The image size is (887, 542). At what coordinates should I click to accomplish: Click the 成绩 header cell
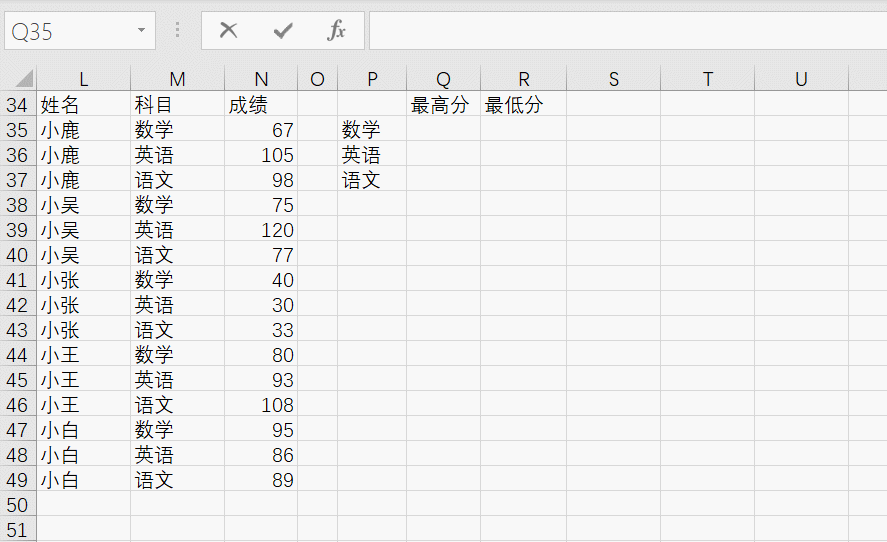coord(261,105)
